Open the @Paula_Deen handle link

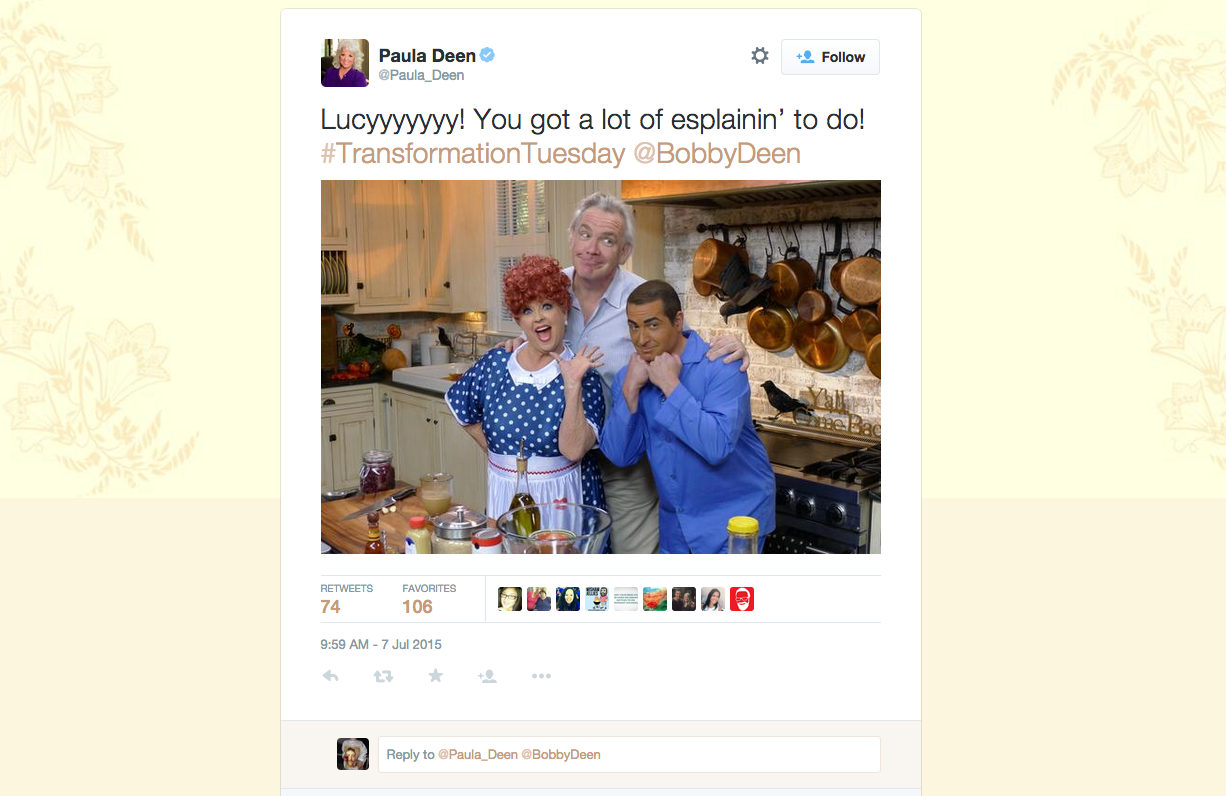[x=421, y=76]
